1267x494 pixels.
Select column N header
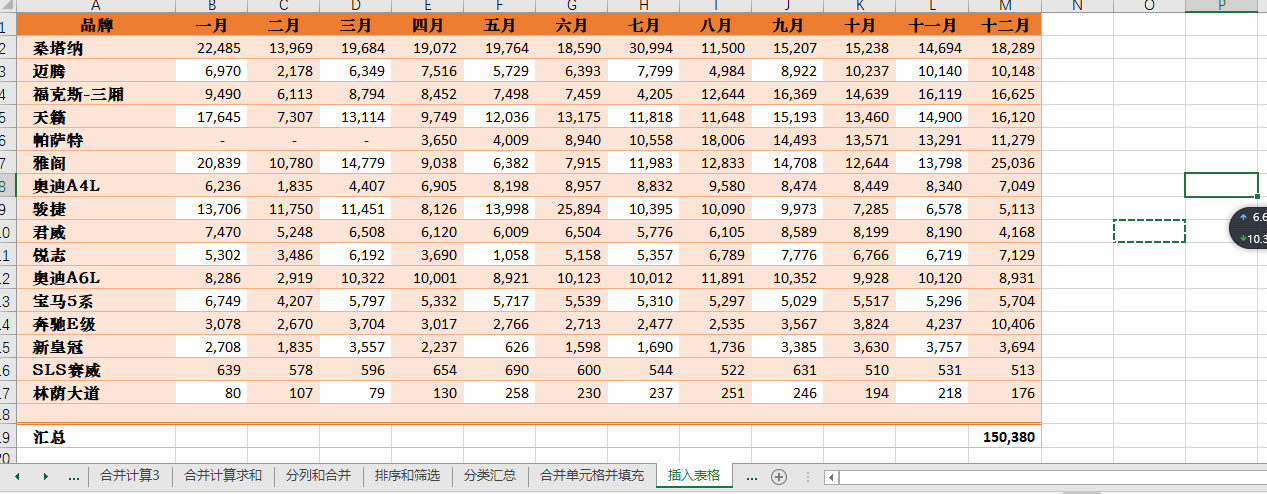1077,6
